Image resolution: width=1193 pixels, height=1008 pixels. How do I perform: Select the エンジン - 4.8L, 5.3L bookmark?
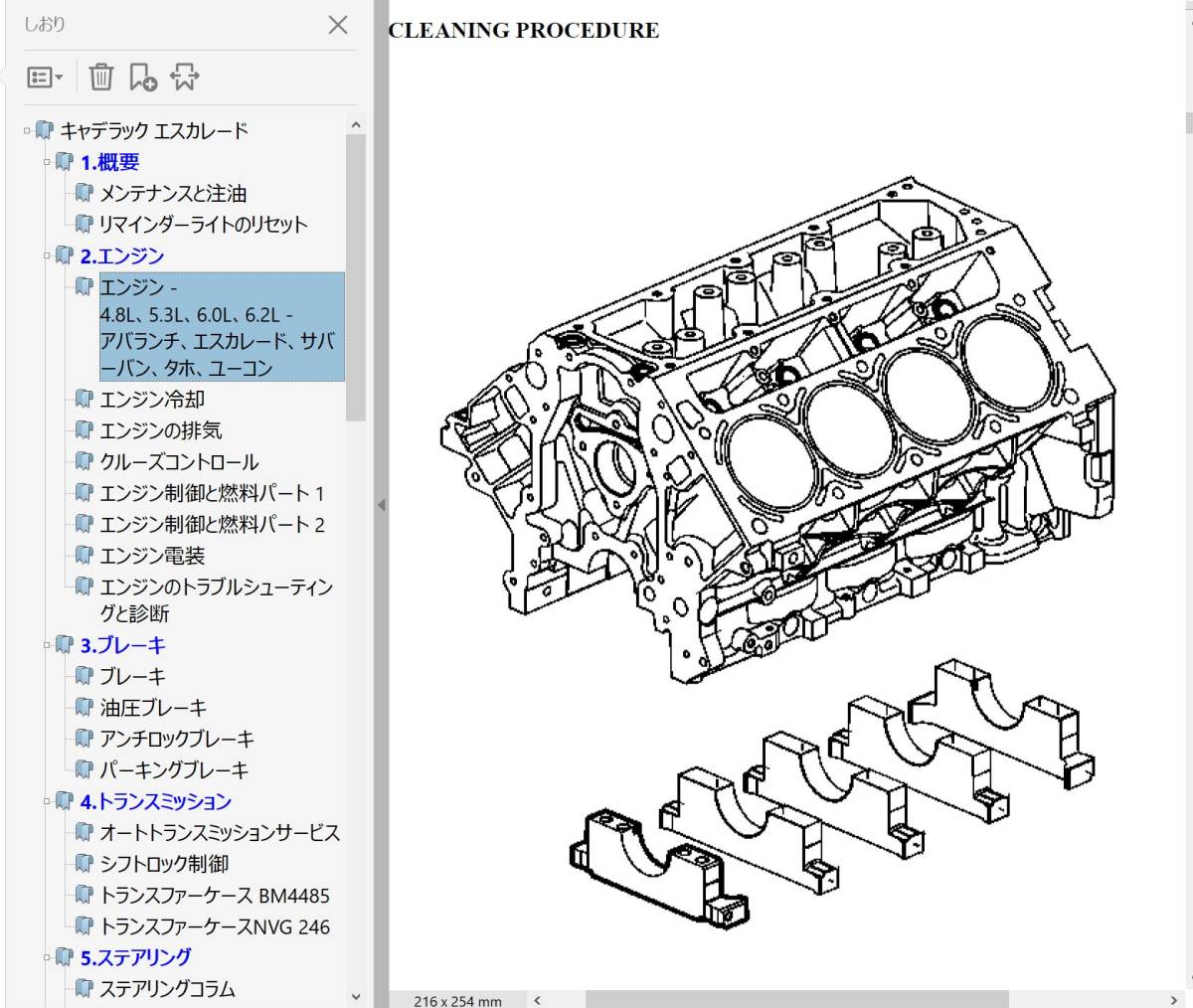(x=222, y=327)
